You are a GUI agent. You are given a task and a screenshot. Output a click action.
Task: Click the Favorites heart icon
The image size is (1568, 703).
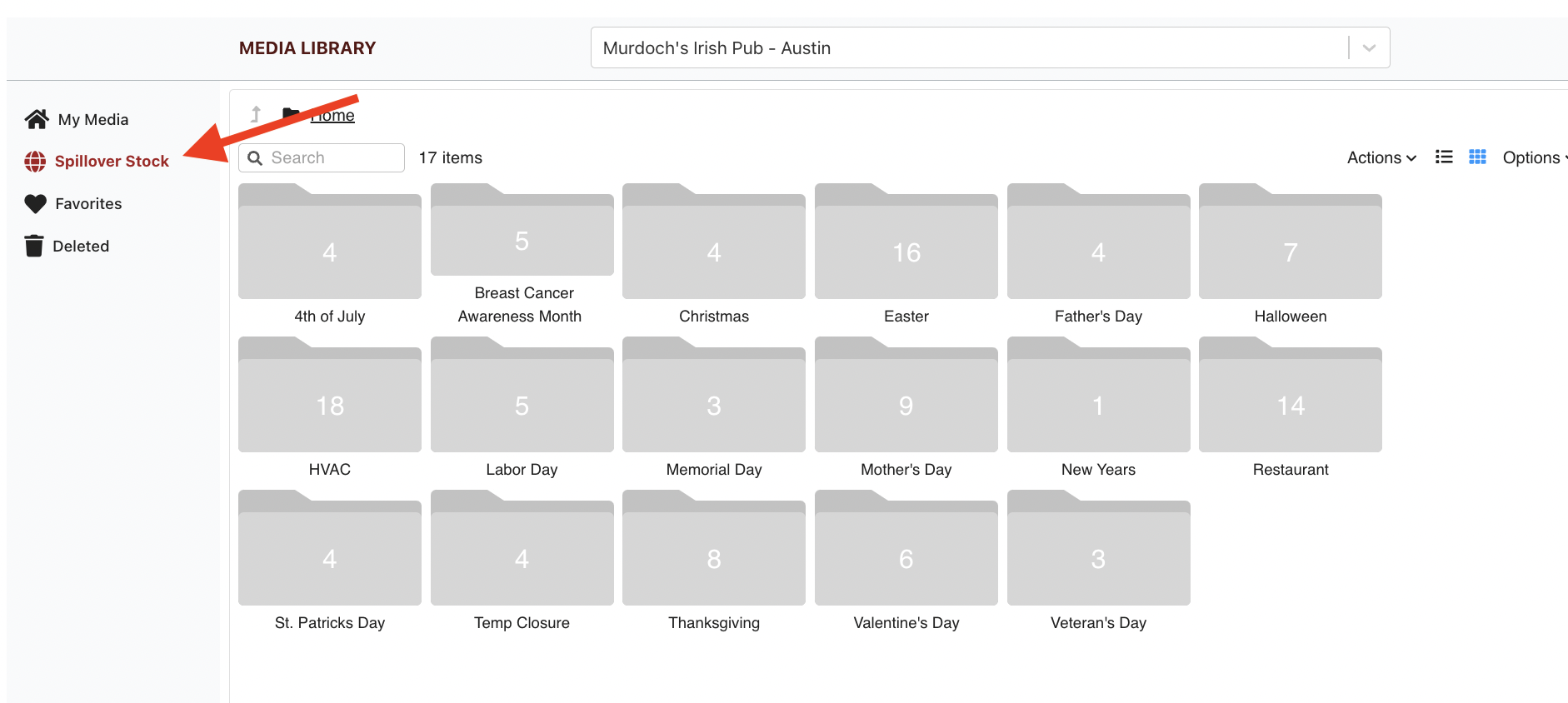click(x=36, y=204)
